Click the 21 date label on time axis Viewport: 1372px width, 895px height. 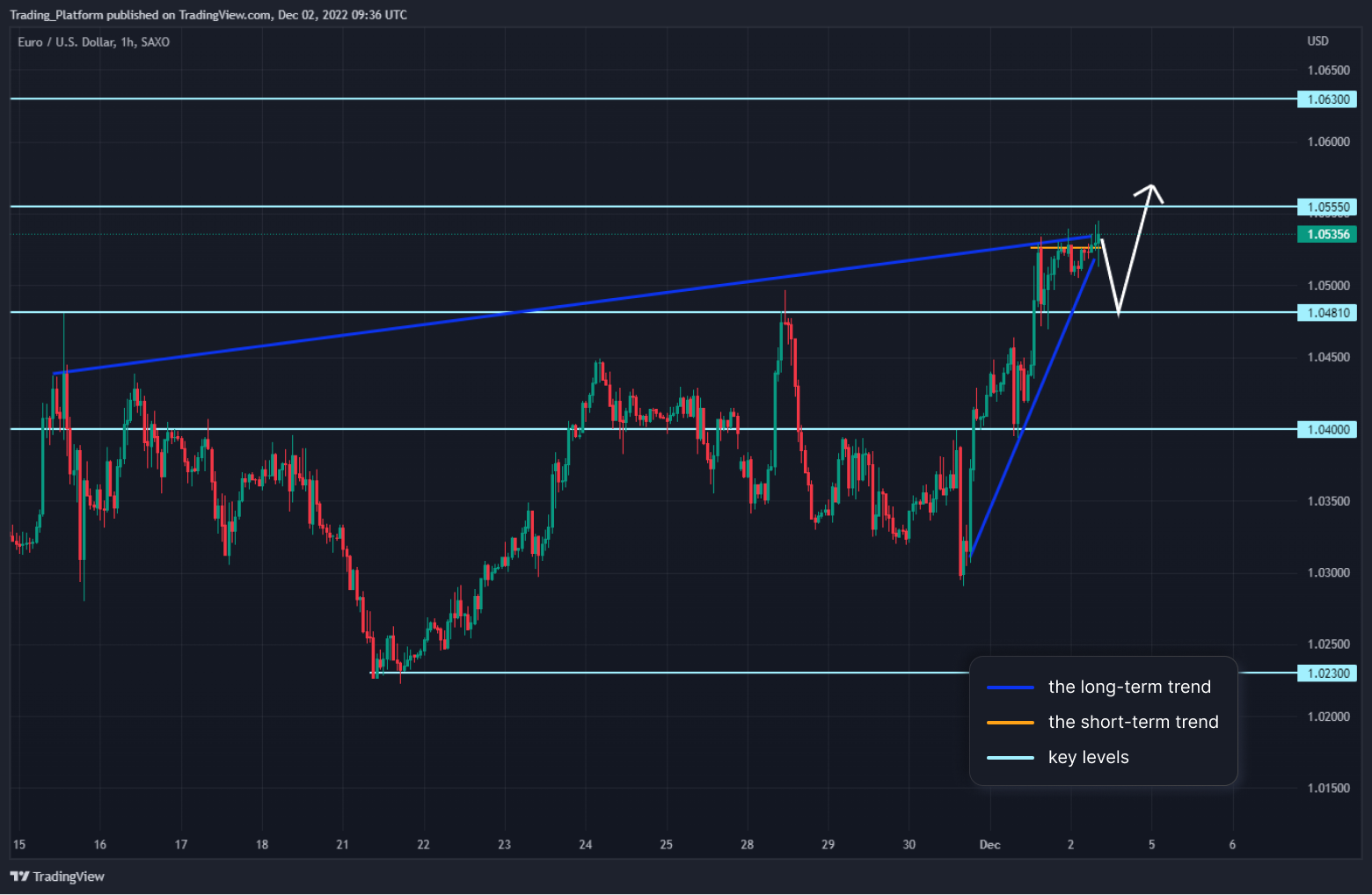(x=342, y=845)
